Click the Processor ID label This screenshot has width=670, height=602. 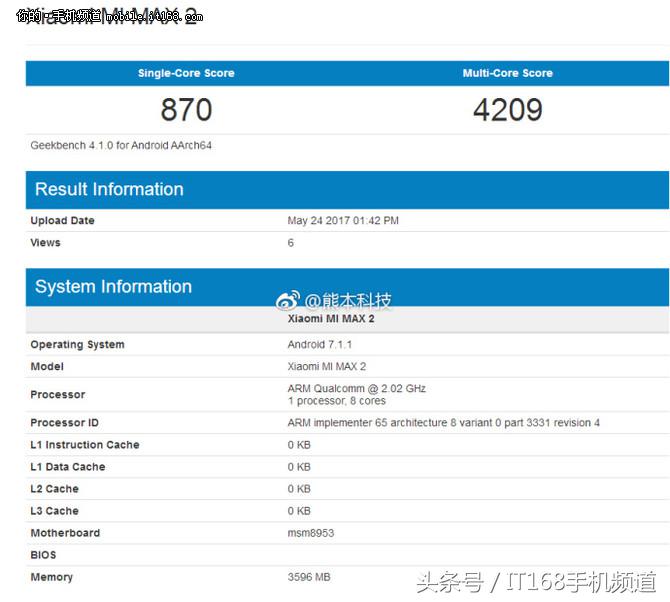pos(65,423)
